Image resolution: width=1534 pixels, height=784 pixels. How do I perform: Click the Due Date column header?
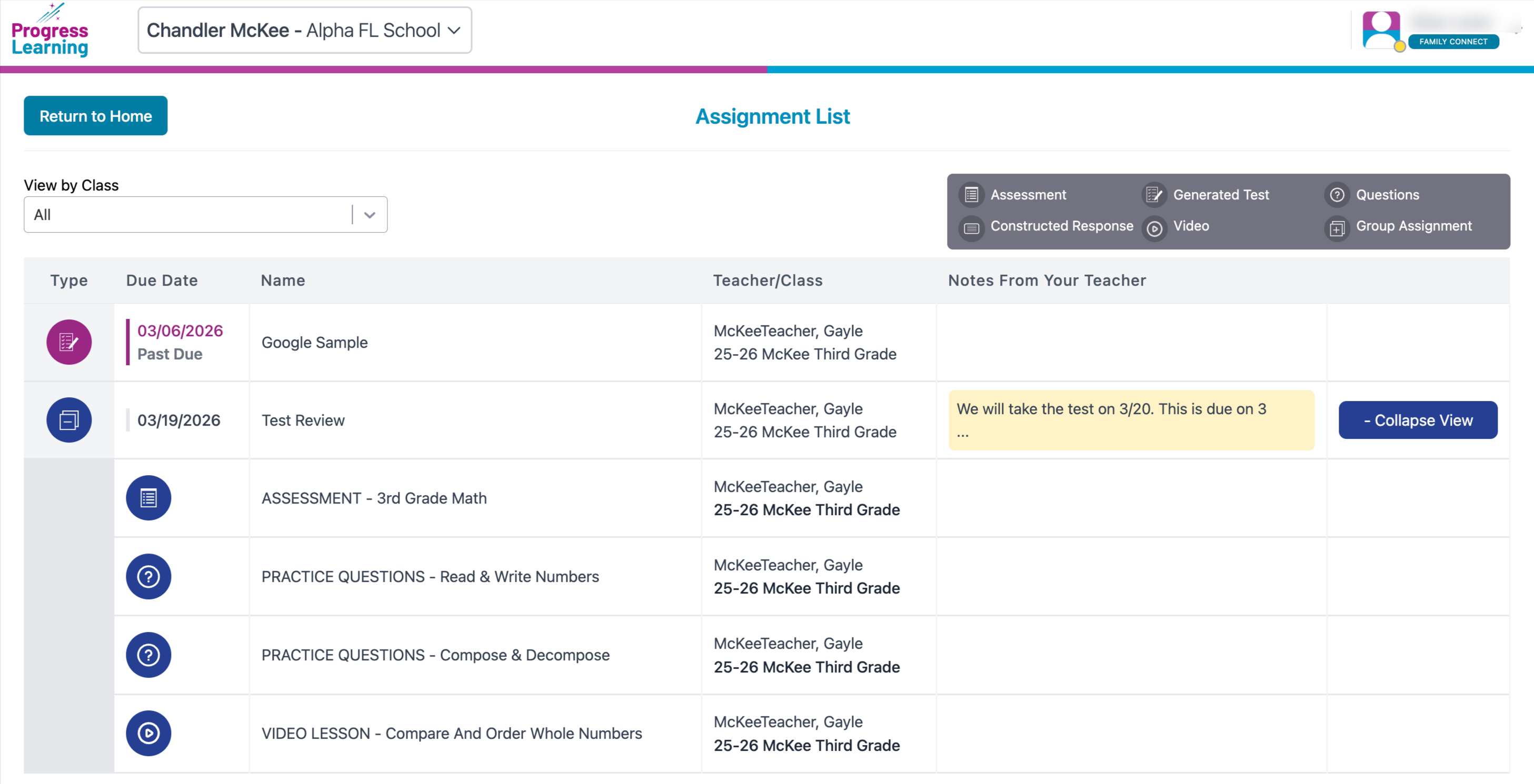[162, 280]
